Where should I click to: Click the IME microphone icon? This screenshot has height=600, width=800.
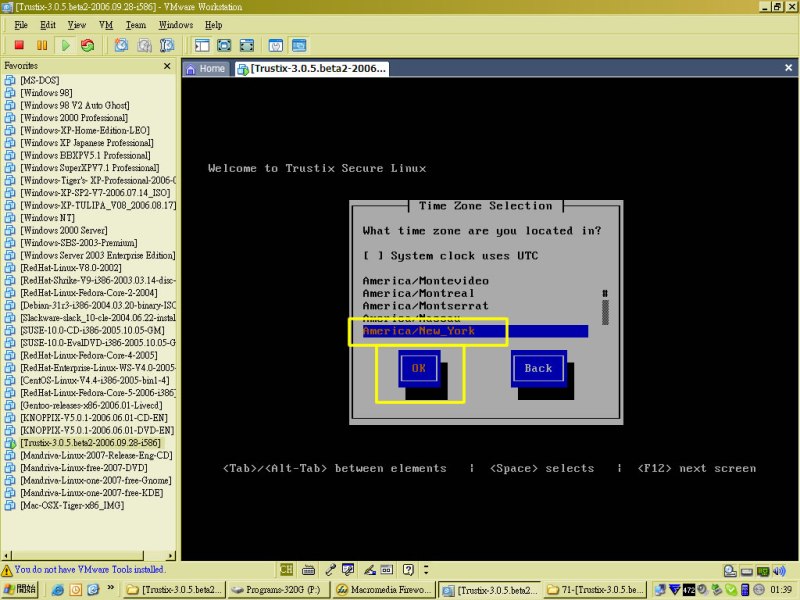pyautogui.click(x=331, y=569)
